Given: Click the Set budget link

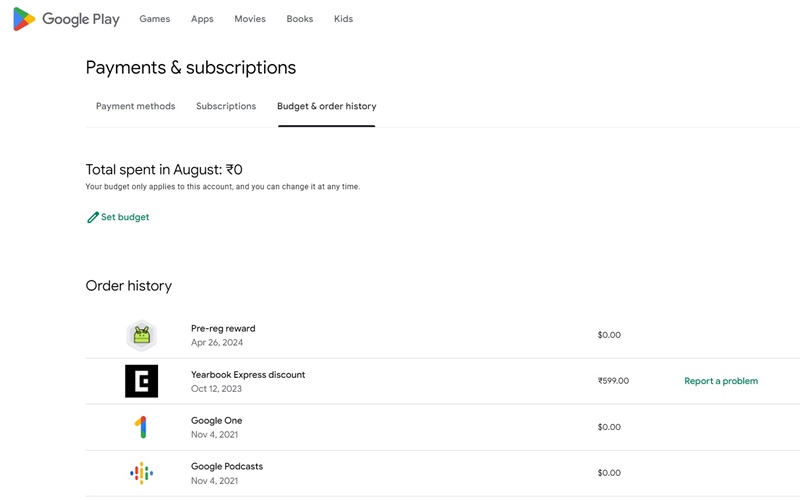Looking at the screenshot, I should pos(125,217).
